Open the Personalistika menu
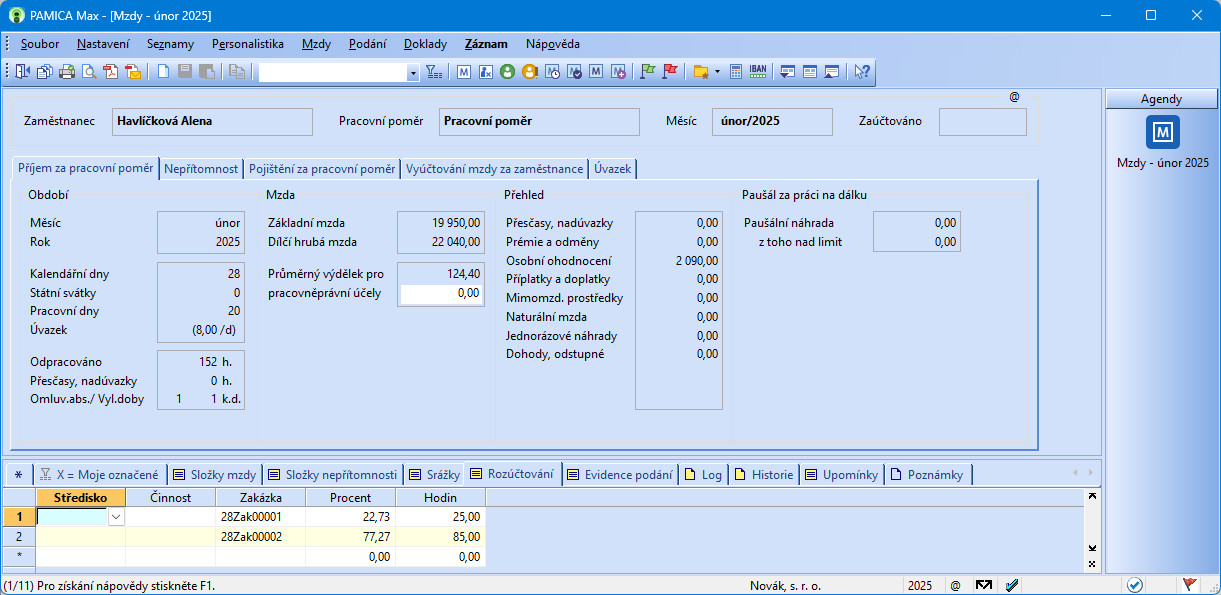The image size is (1221, 595). point(248,44)
